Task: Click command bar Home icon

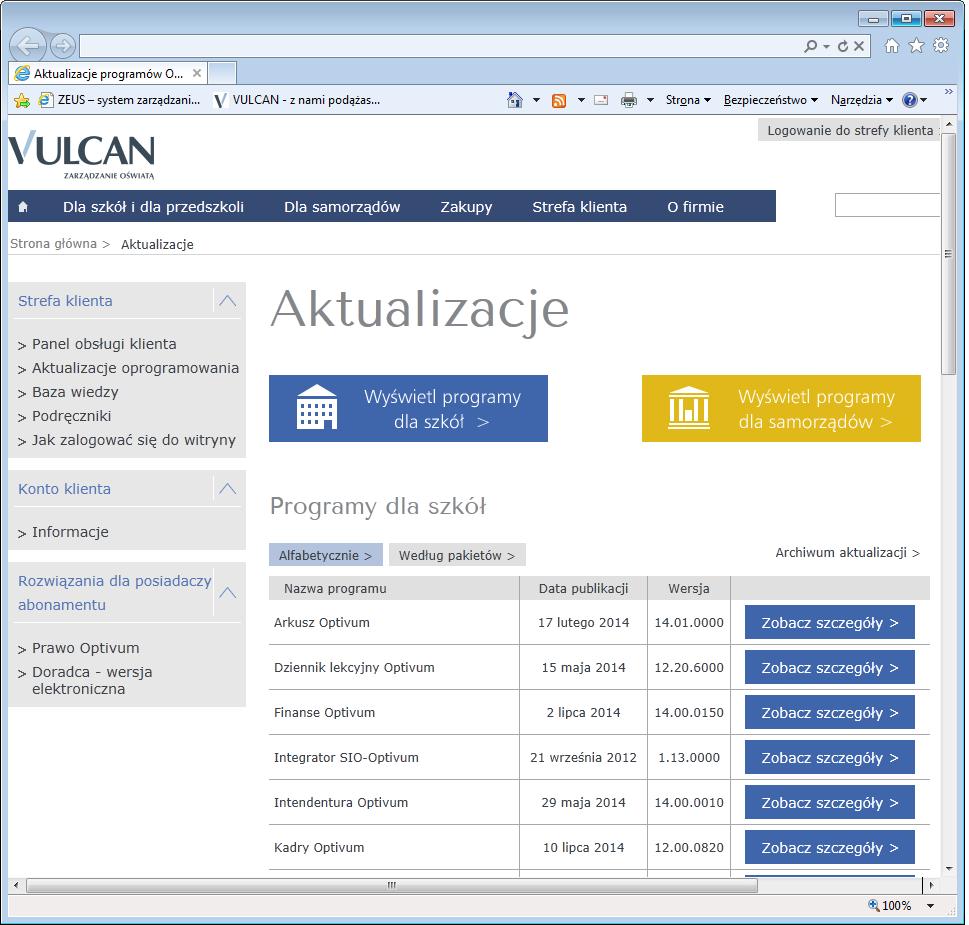Action: click(x=514, y=99)
